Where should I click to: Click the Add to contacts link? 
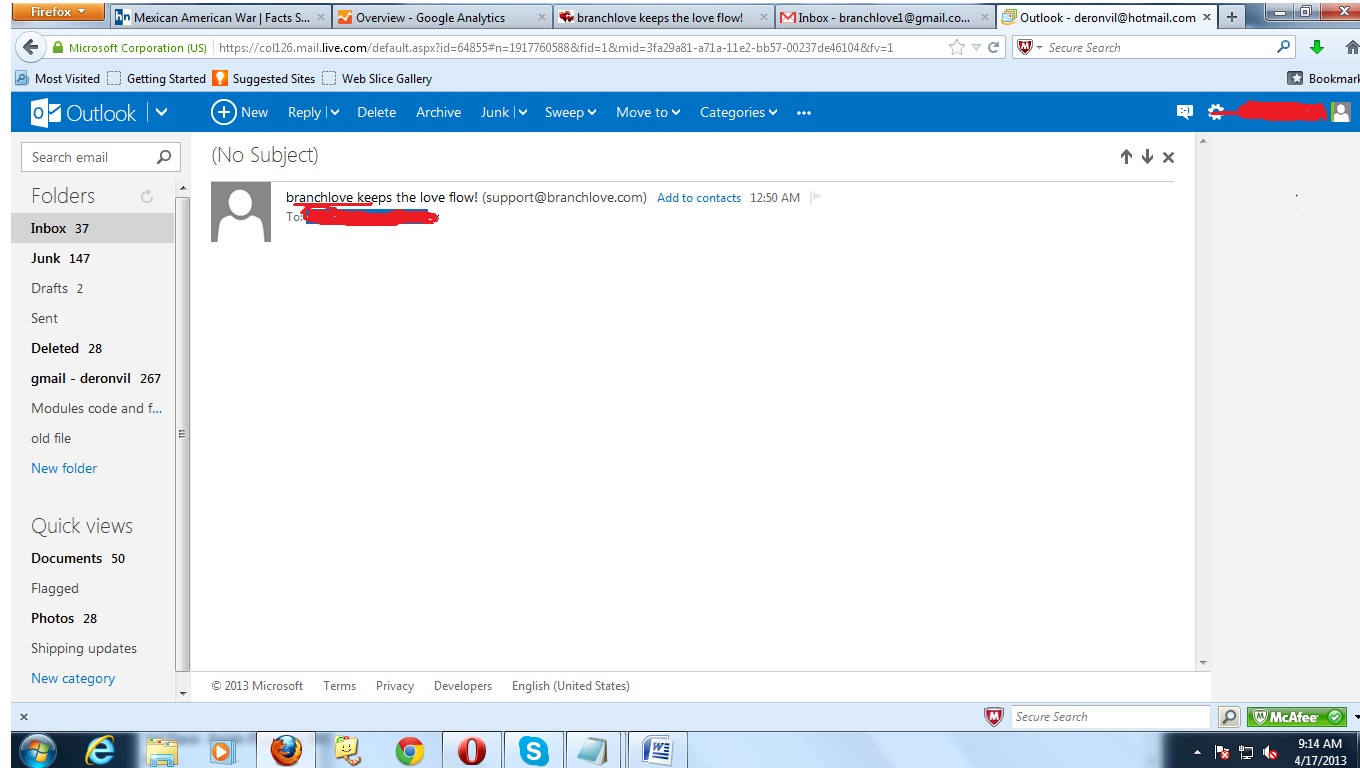pos(699,198)
